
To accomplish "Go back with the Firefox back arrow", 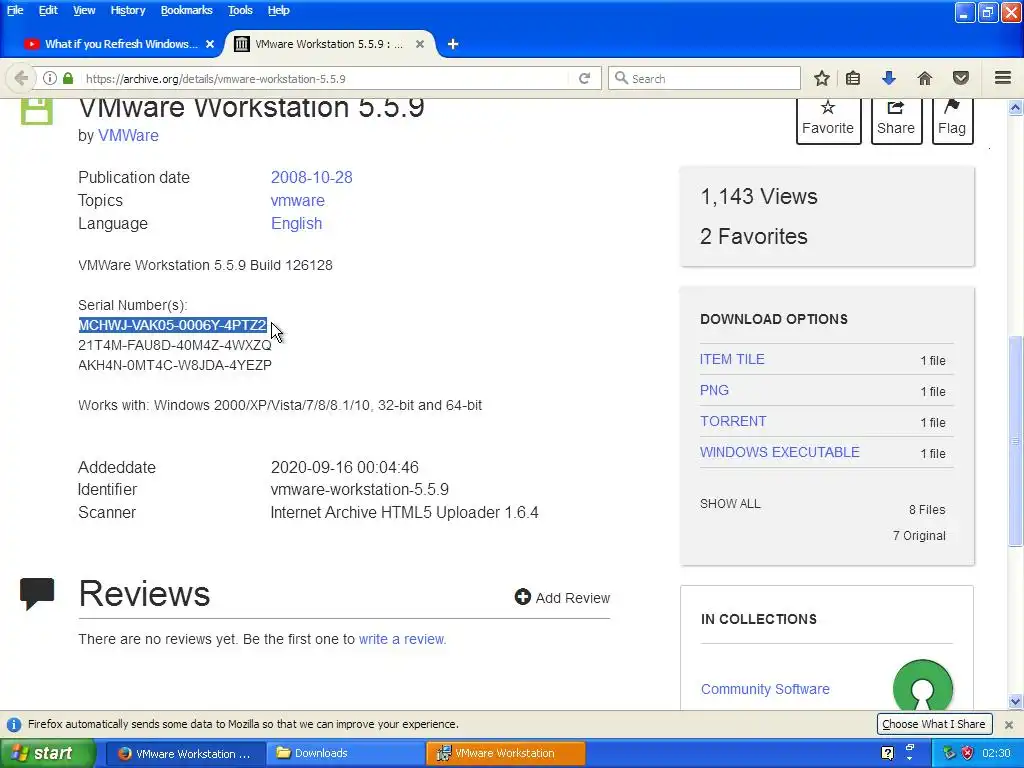I will click(21, 78).
